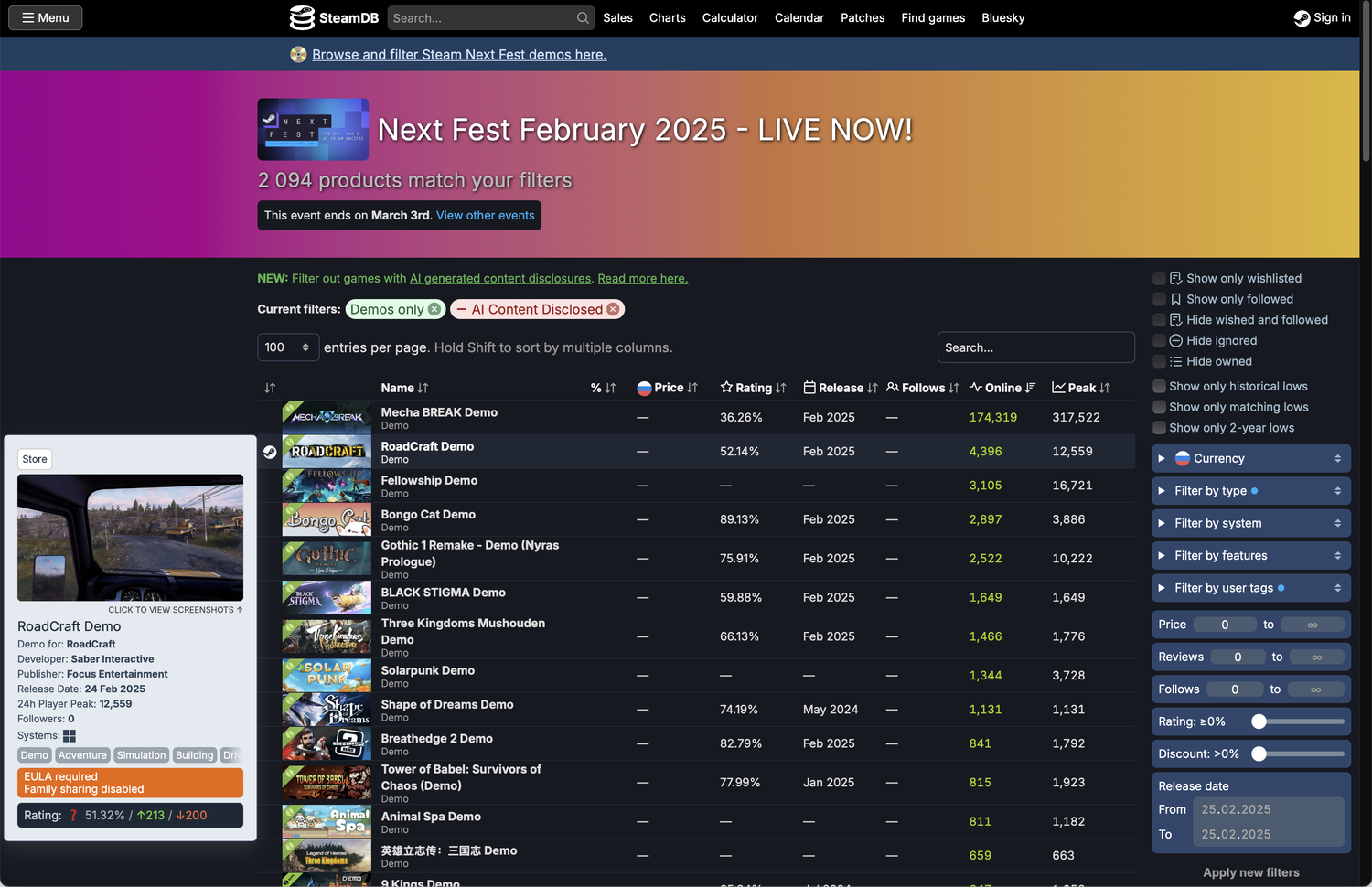Open the Calculator menu item
Image resolution: width=1372 pixels, height=887 pixels.
point(730,17)
